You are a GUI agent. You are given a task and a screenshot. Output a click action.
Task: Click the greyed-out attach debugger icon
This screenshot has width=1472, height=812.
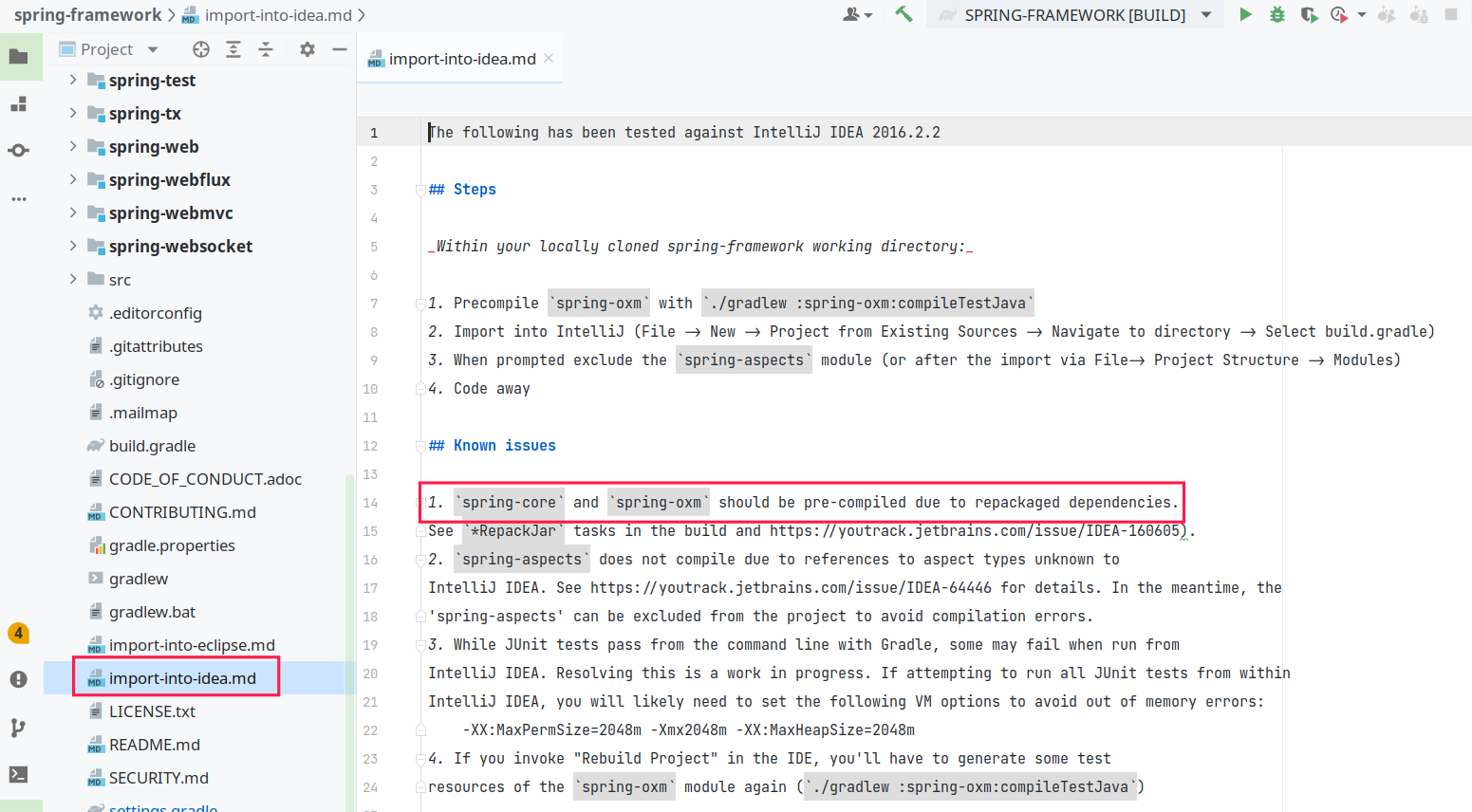(1419, 14)
